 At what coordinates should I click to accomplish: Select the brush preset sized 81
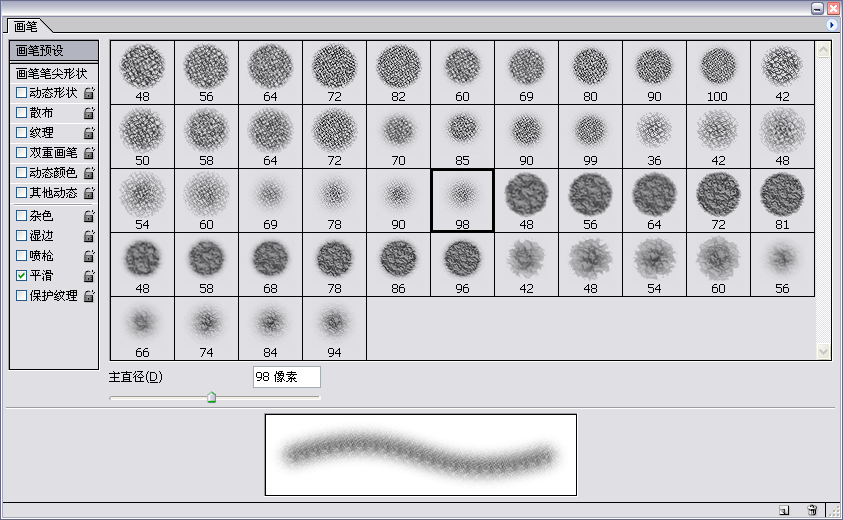[782, 201]
